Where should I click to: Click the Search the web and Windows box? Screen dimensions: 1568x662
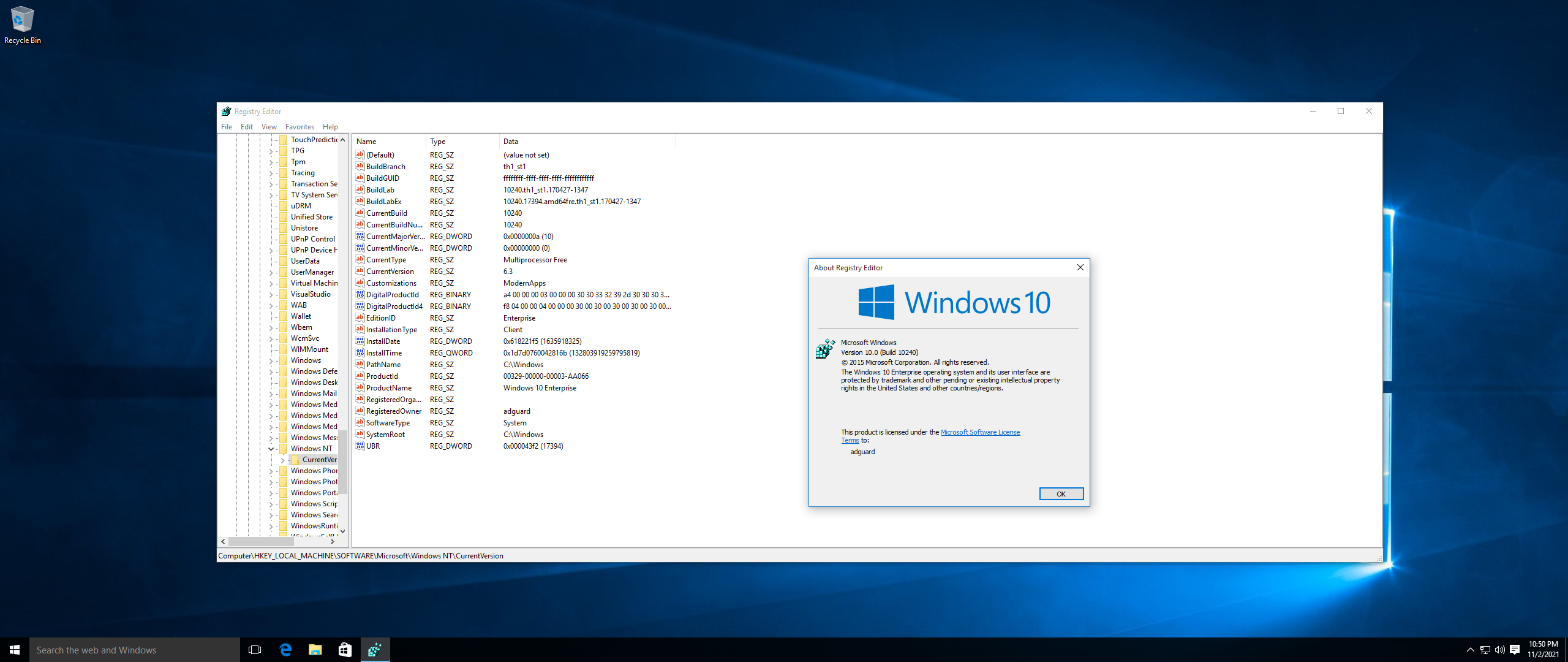[135, 650]
